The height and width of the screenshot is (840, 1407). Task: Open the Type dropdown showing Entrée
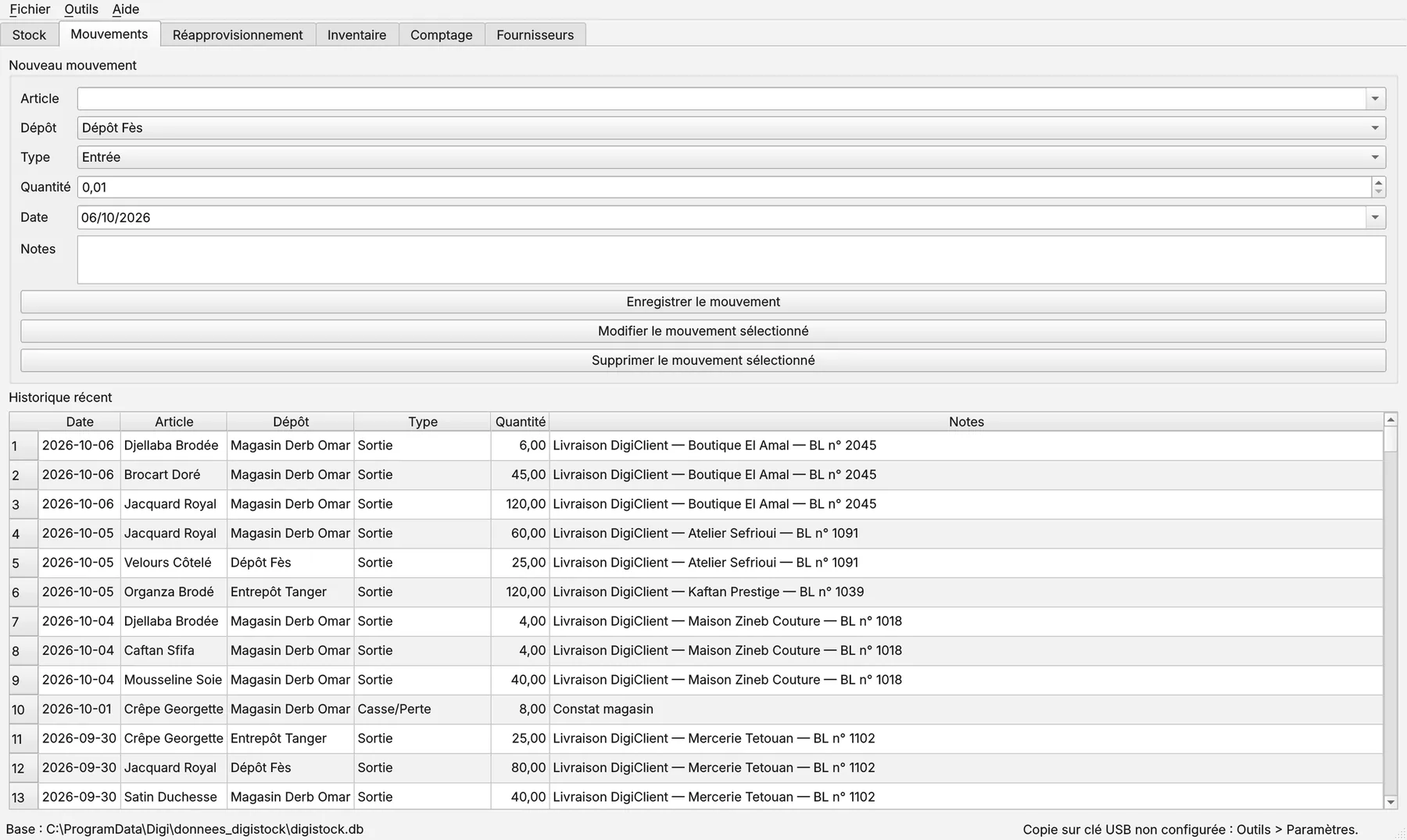(732, 157)
